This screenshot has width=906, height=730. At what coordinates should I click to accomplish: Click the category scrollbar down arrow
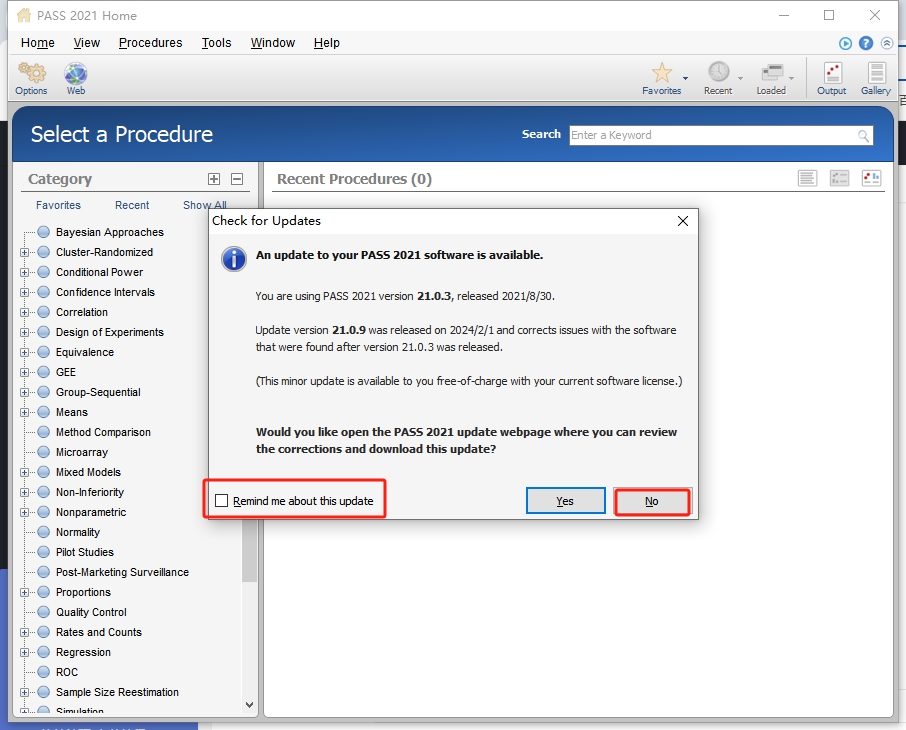coord(249,705)
